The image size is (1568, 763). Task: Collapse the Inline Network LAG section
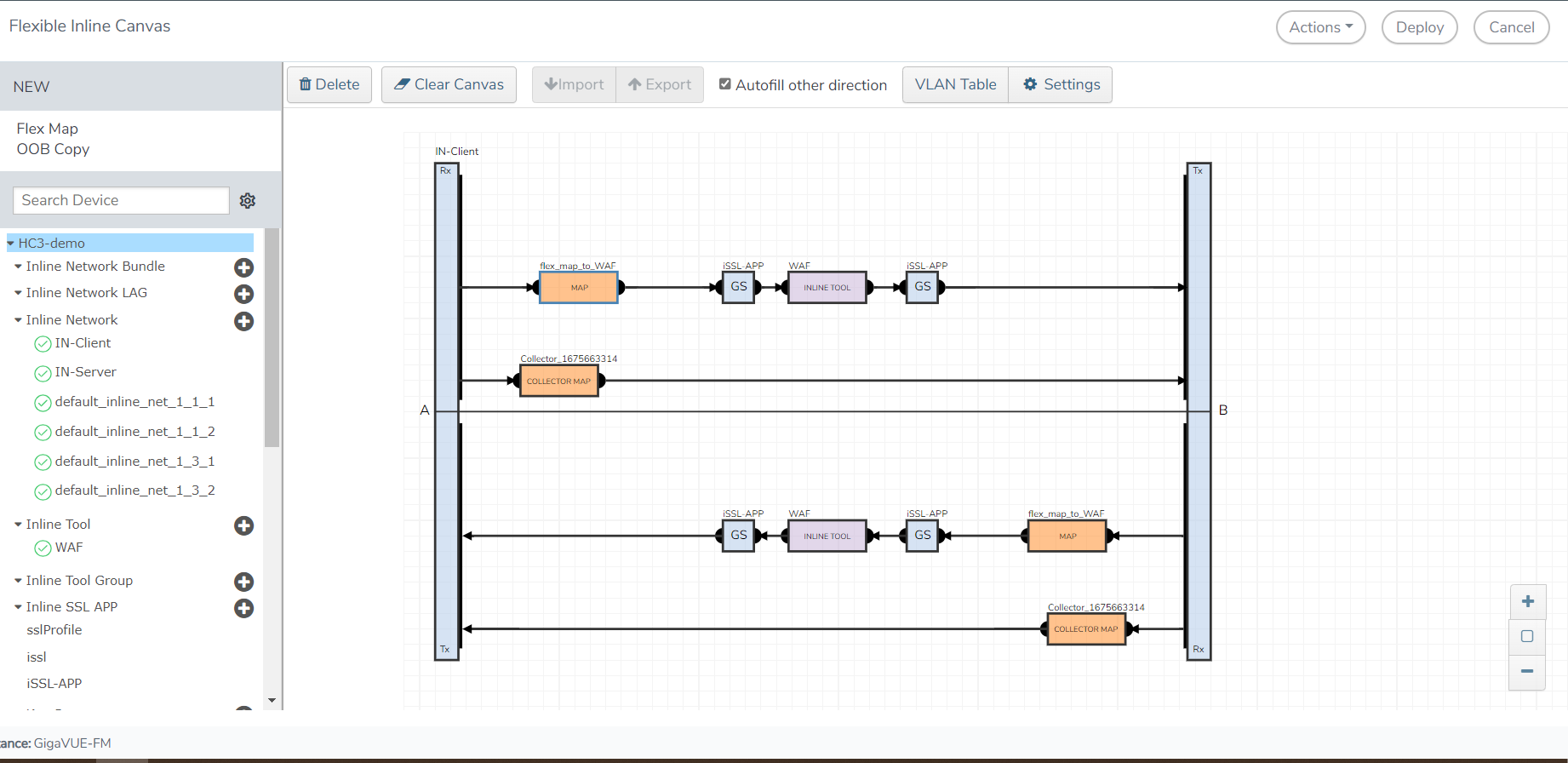click(18, 293)
